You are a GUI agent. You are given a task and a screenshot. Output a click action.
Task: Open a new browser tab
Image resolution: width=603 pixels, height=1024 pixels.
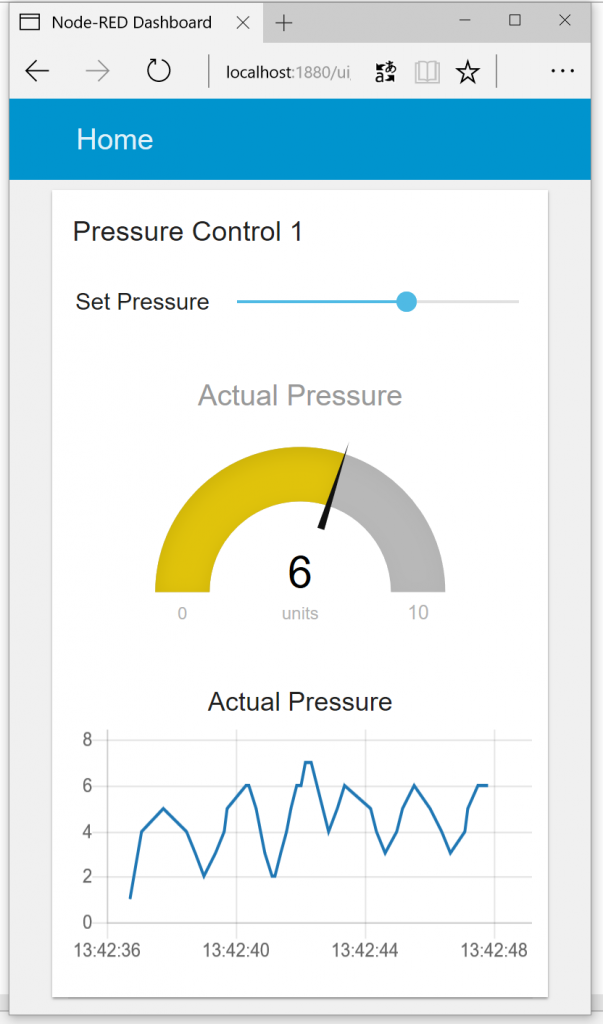click(284, 22)
